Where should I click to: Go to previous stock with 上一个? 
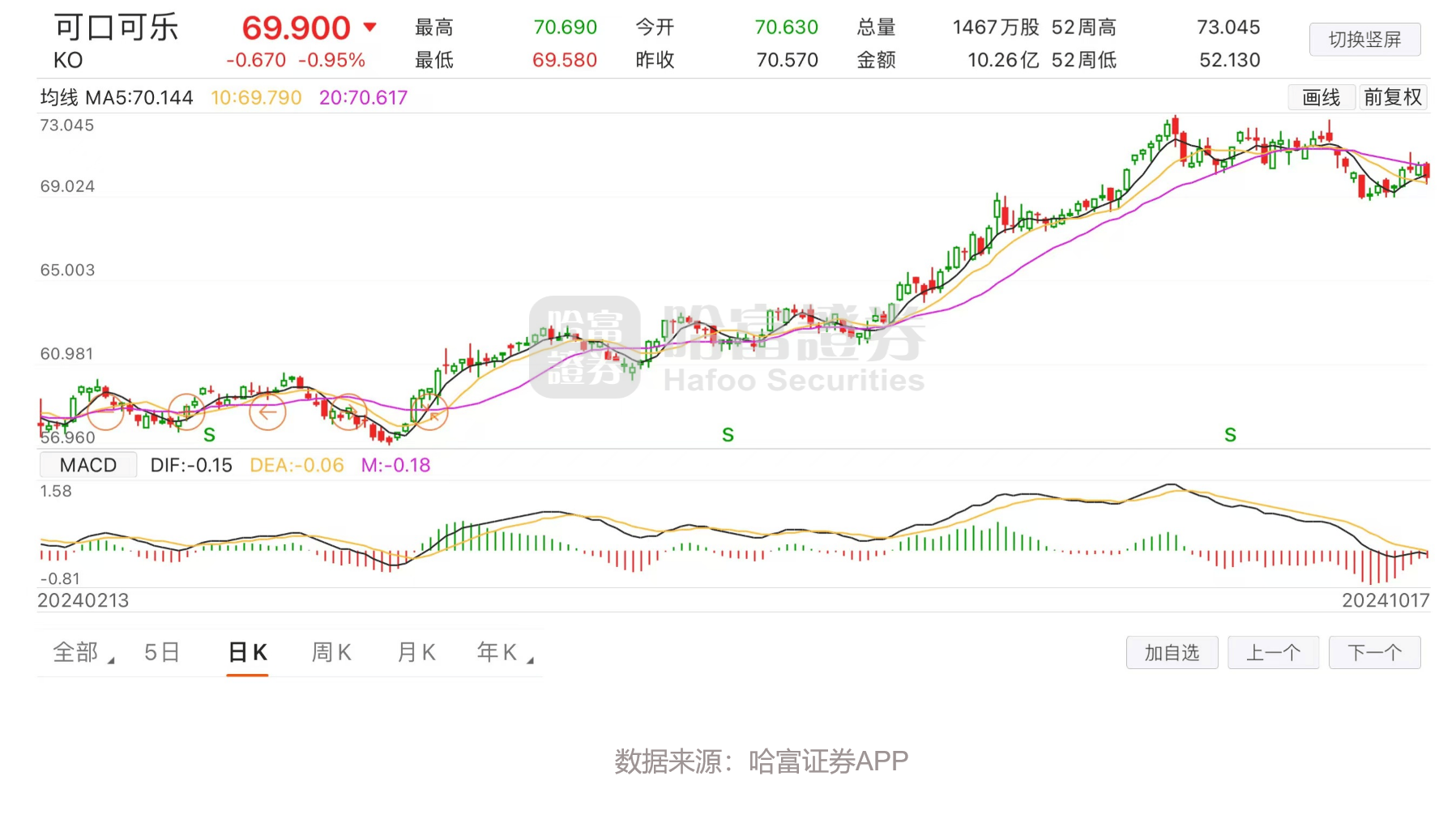click(1273, 653)
